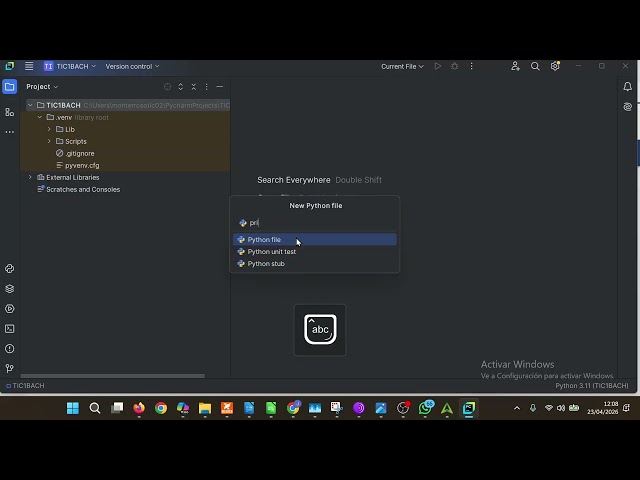640x480 pixels.
Task: Open run toolbar more actions menu
Action: pyautogui.click(x=471, y=66)
